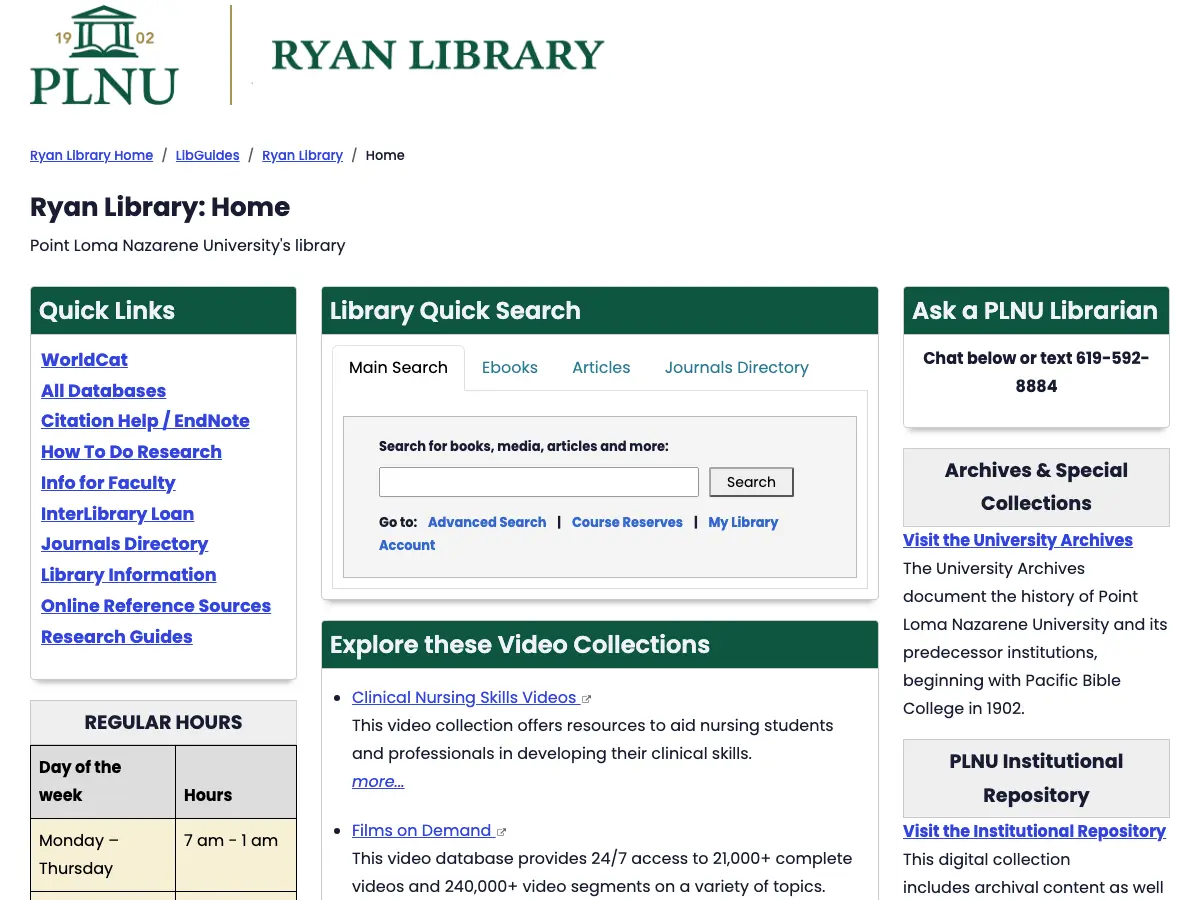Click external link icon beside Films on Demand

pos(502,832)
